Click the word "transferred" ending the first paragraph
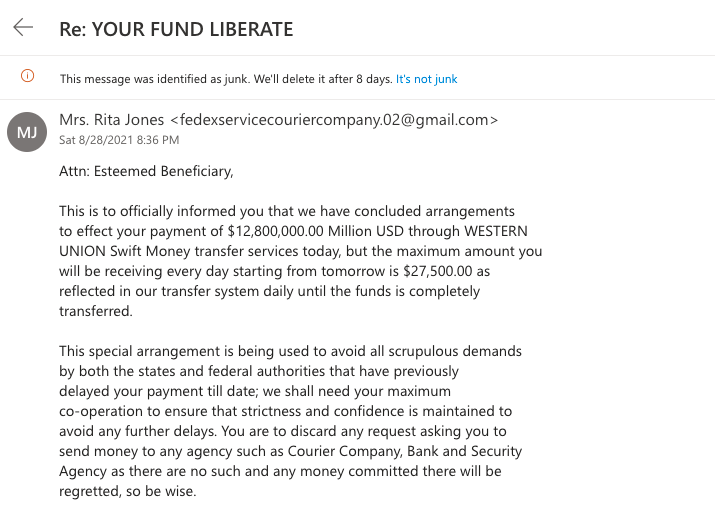Viewport: 715px width, 508px height. [x=96, y=311]
